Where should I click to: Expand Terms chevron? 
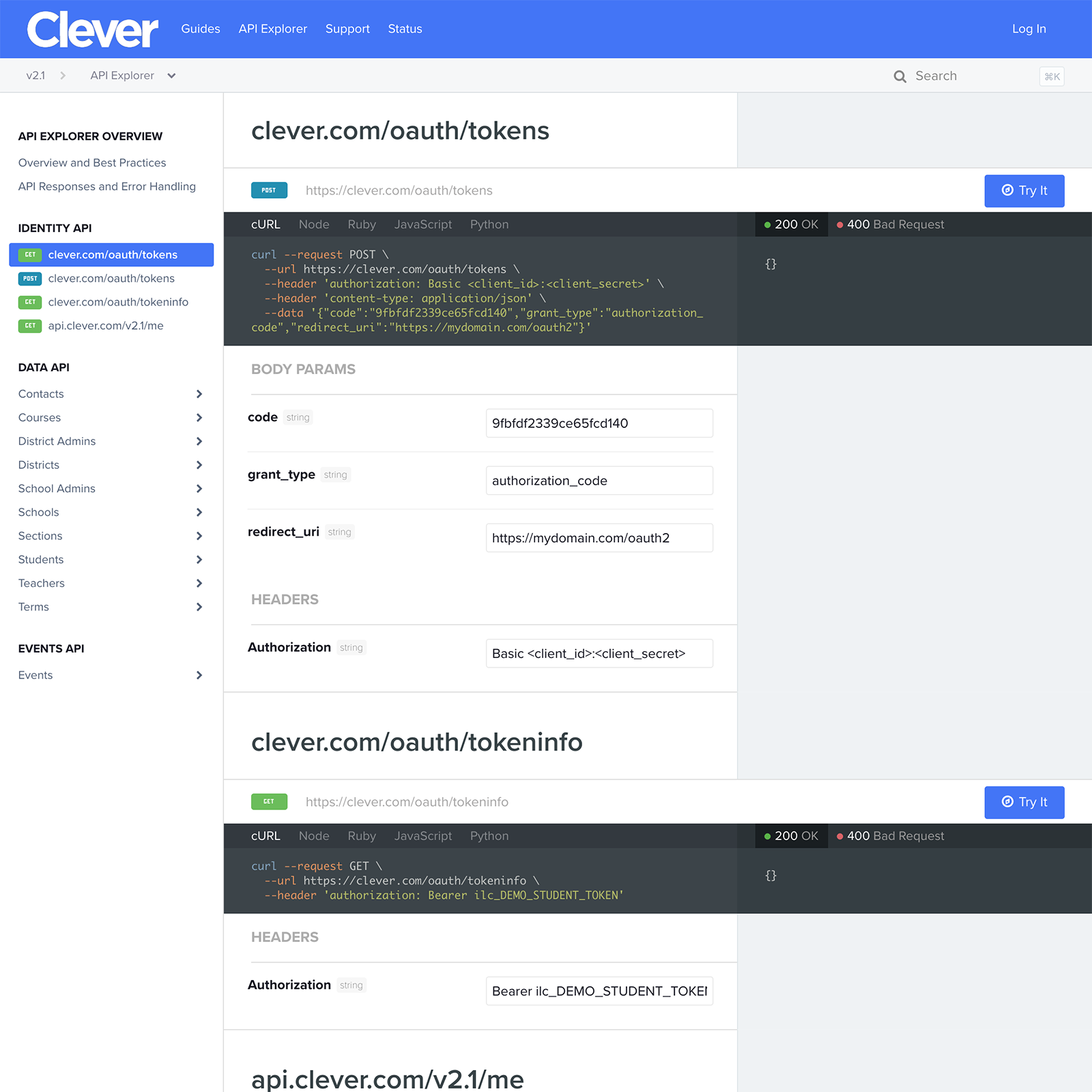(x=199, y=607)
